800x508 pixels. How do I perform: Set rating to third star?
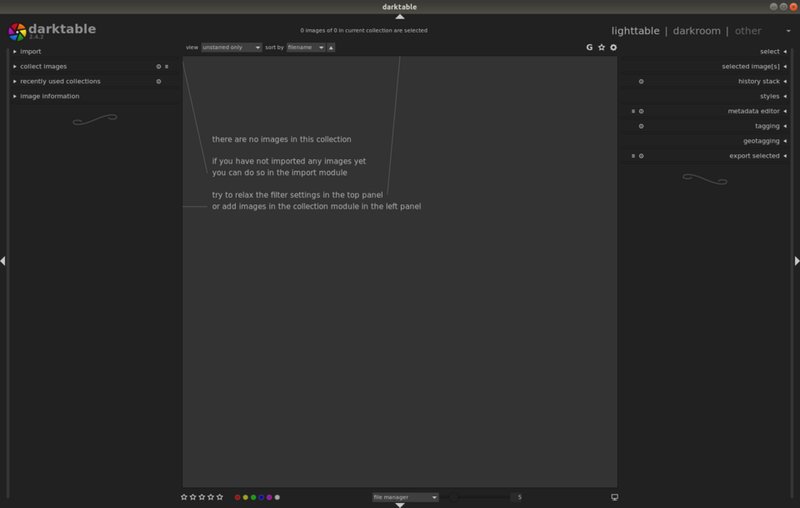tap(202, 497)
